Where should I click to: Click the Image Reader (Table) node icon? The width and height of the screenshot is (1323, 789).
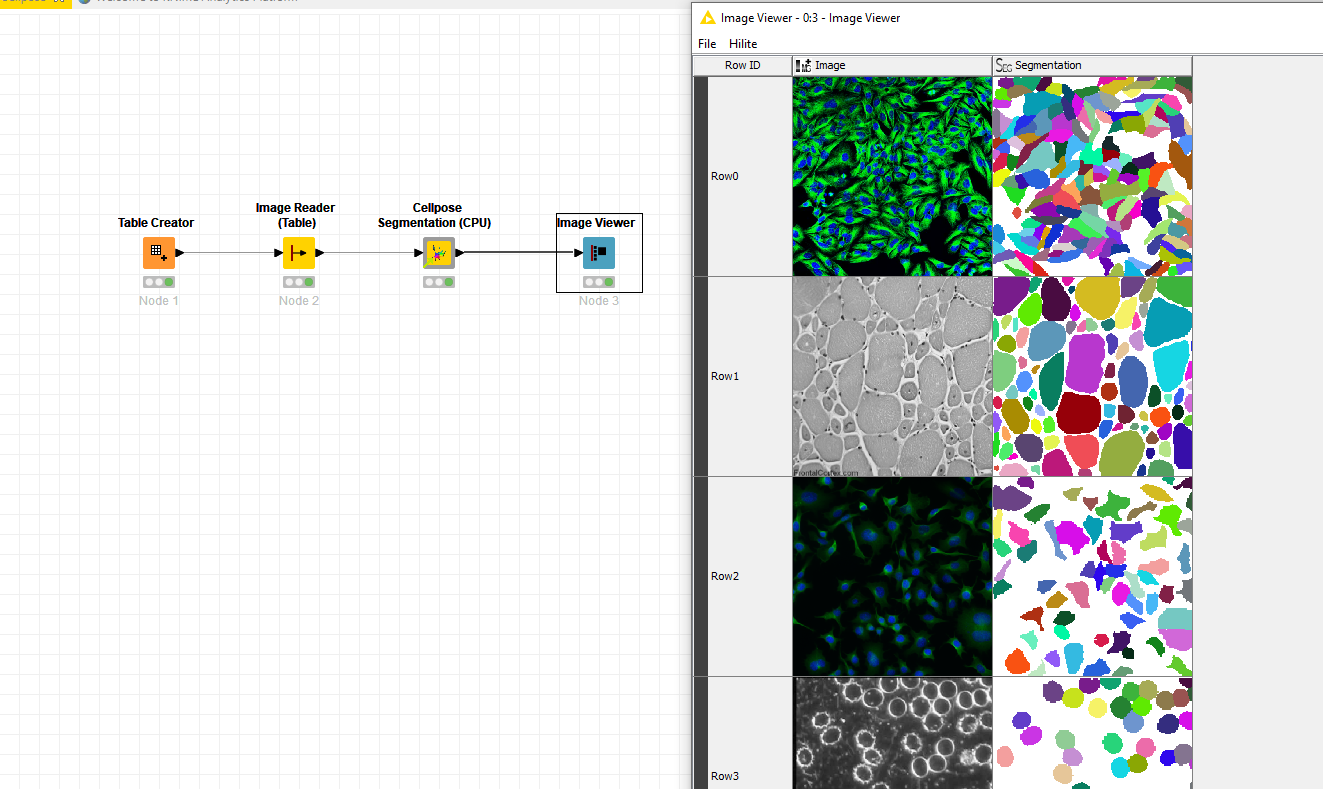coord(299,253)
